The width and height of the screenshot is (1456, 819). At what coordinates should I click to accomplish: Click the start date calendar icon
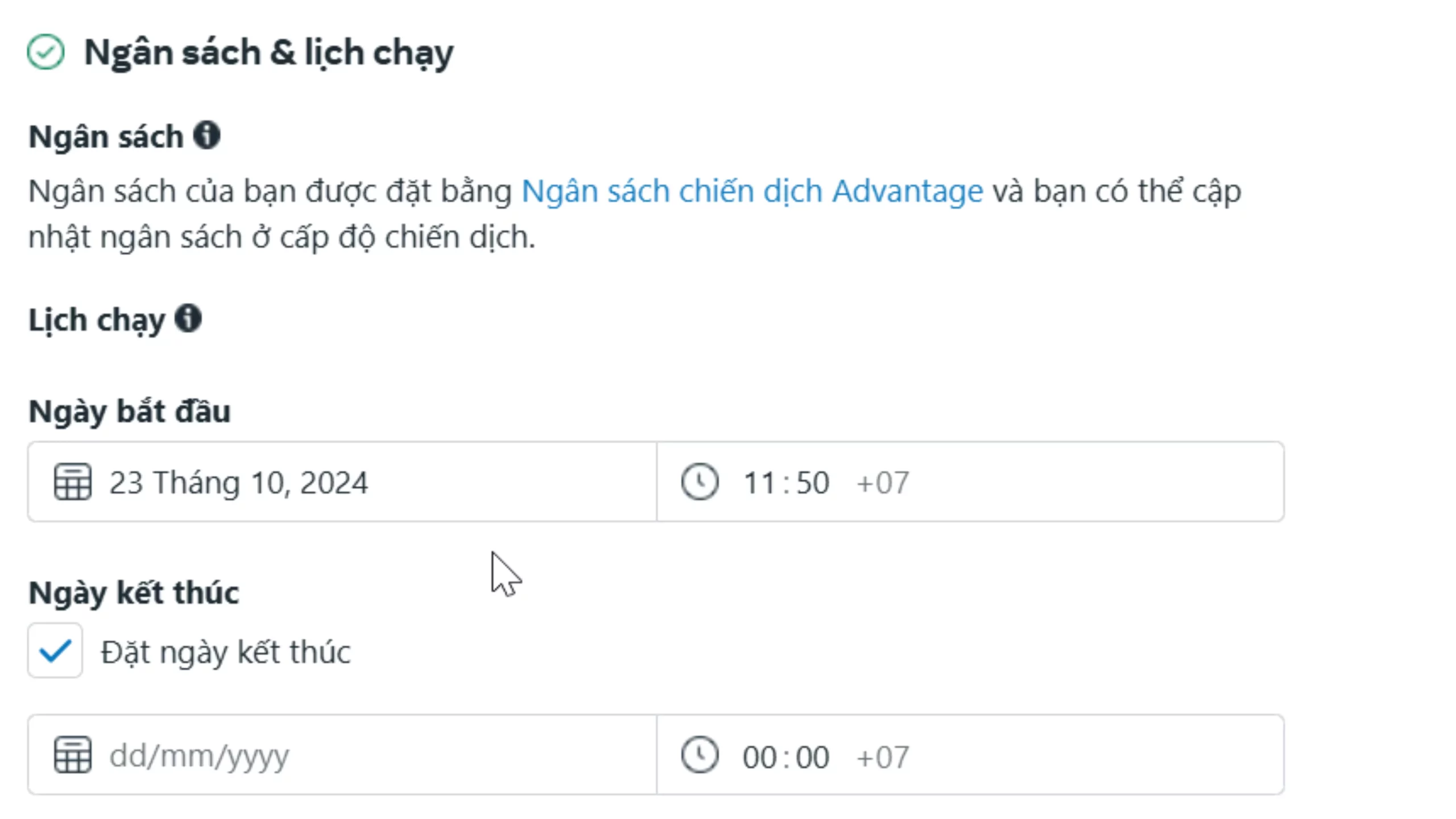(72, 482)
